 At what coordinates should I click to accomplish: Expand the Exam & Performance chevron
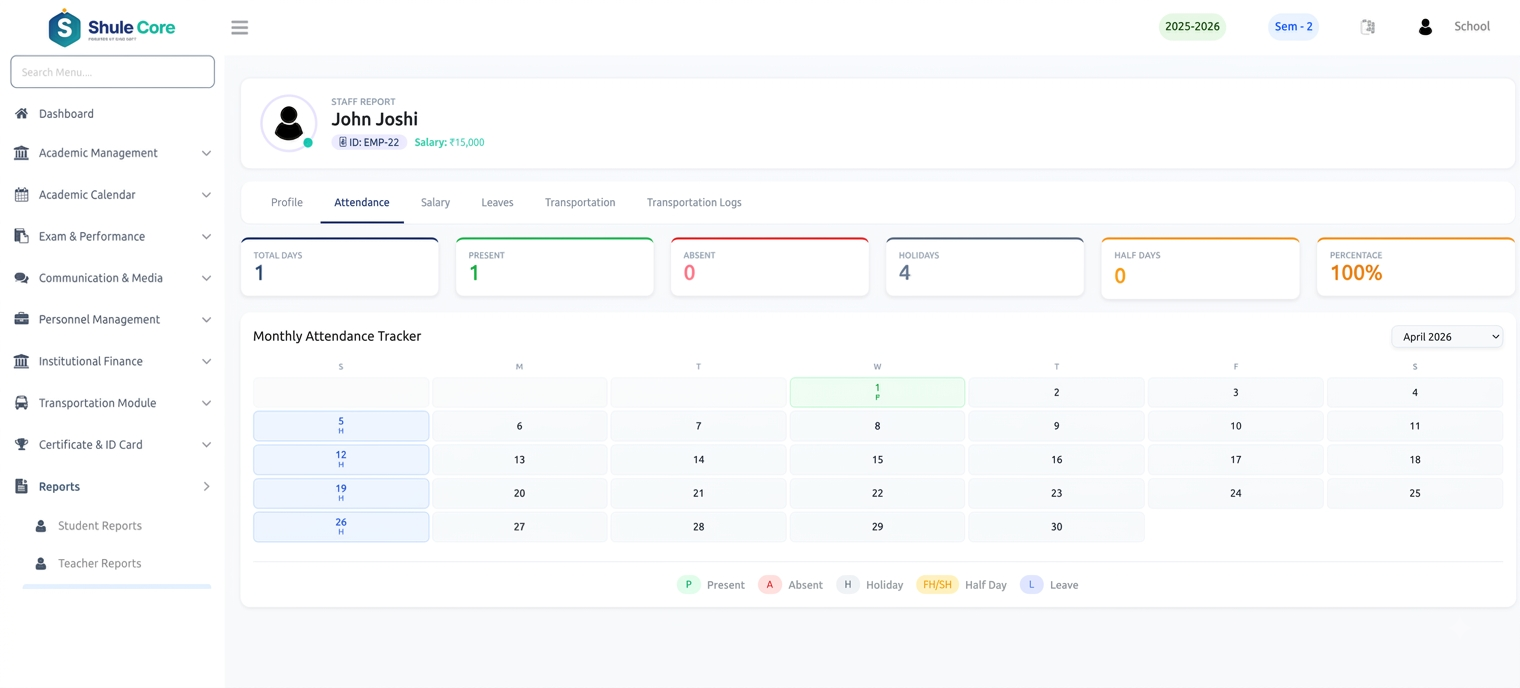pos(206,237)
